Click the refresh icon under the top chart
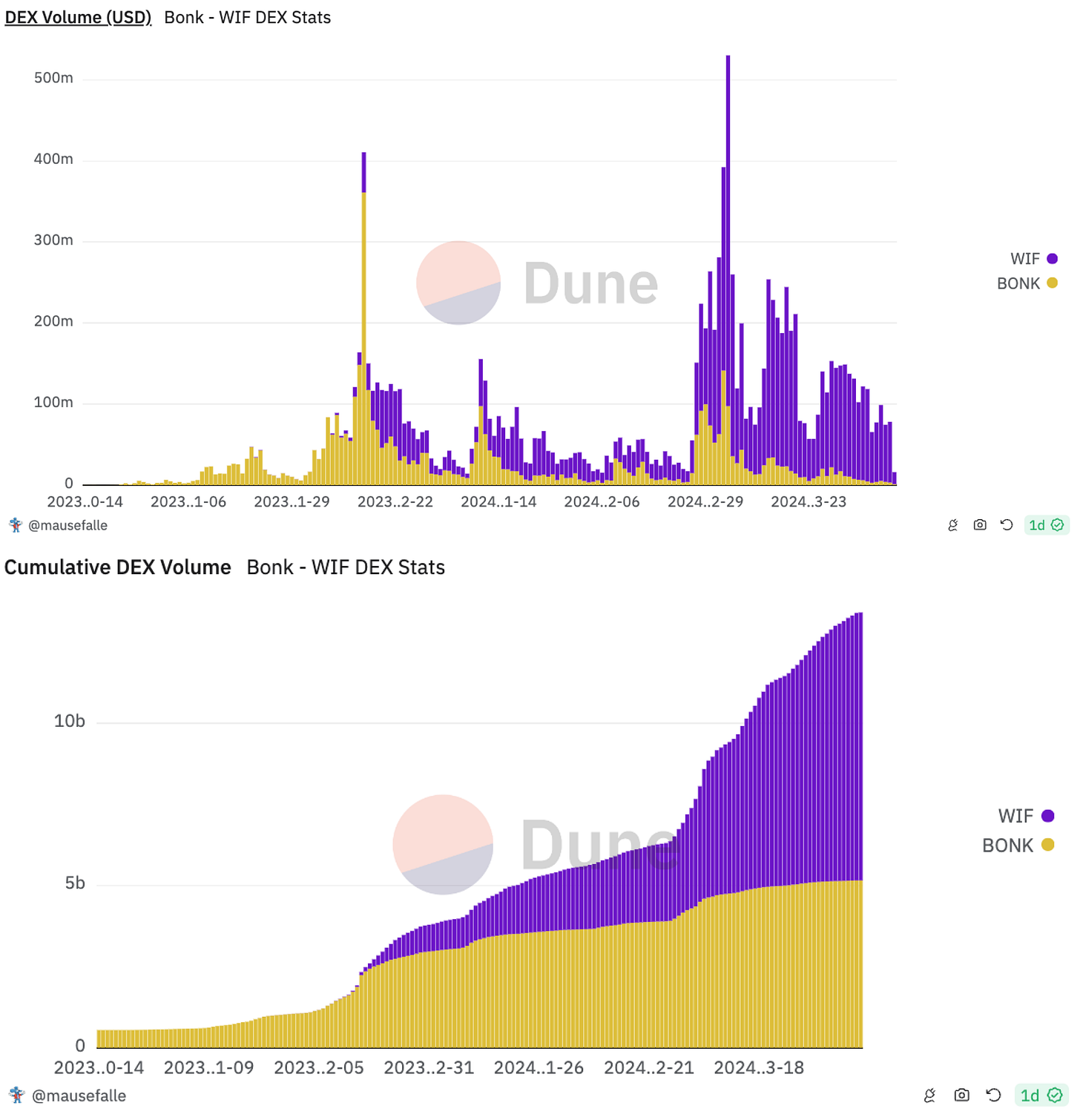Screen dimensions: 1080x1120 [x=1007, y=525]
